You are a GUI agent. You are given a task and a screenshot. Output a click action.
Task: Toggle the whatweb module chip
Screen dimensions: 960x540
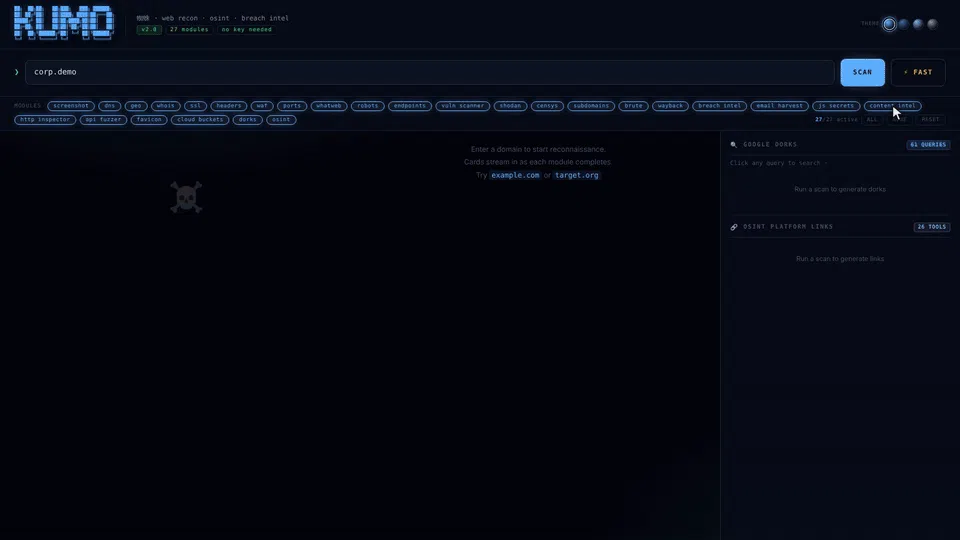(x=329, y=106)
